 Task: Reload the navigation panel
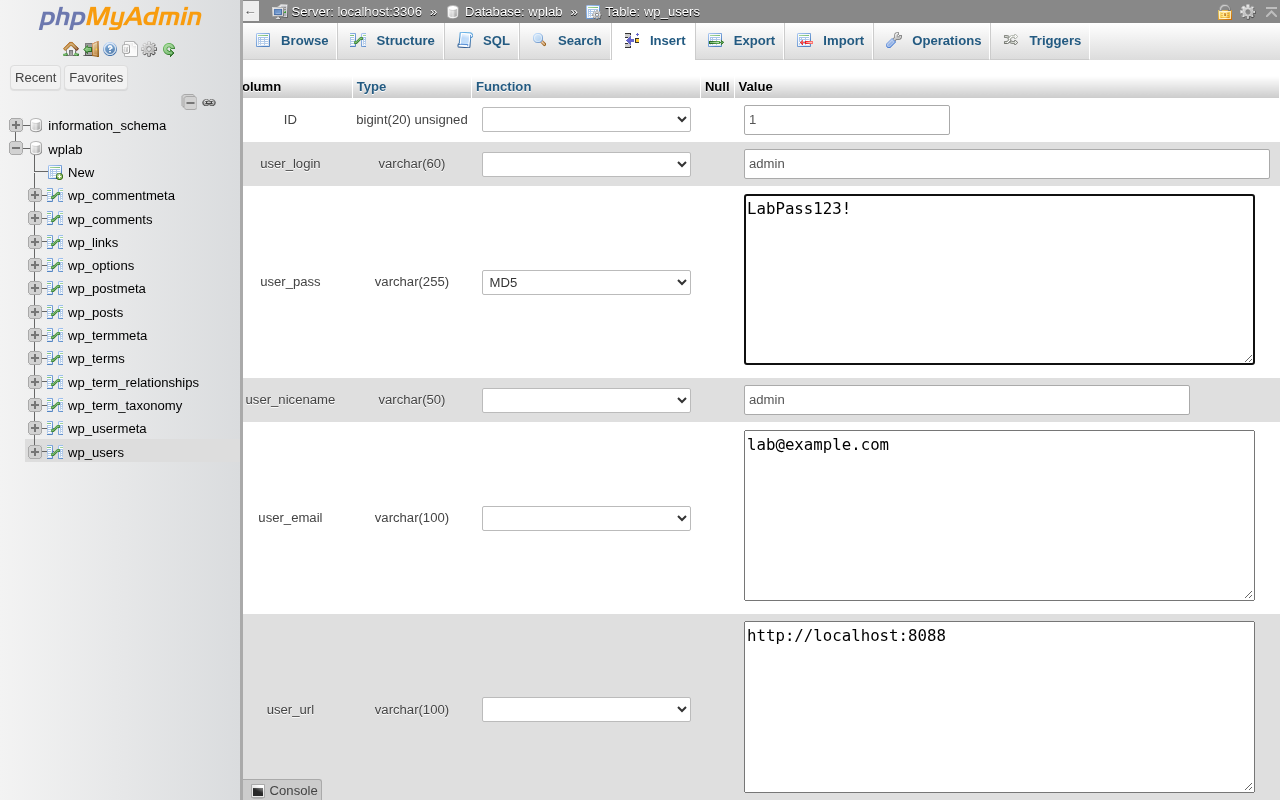169,49
